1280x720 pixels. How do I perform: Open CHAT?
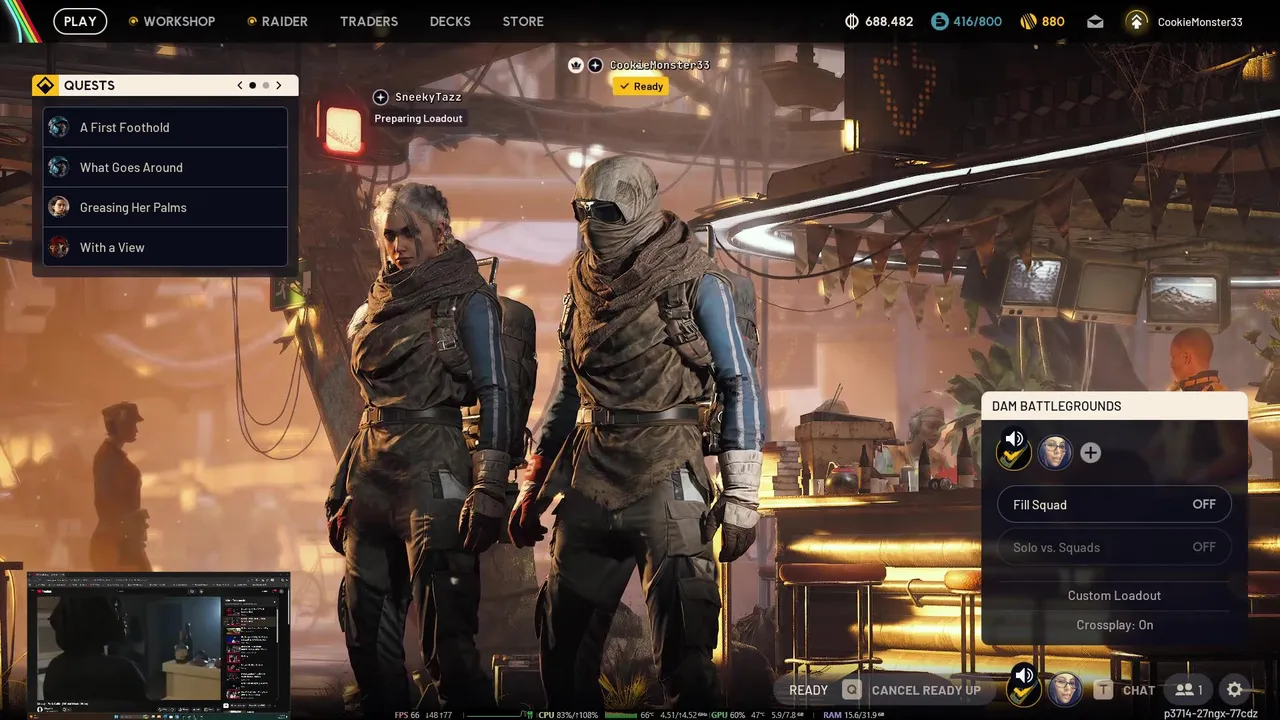click(1139, 690)
